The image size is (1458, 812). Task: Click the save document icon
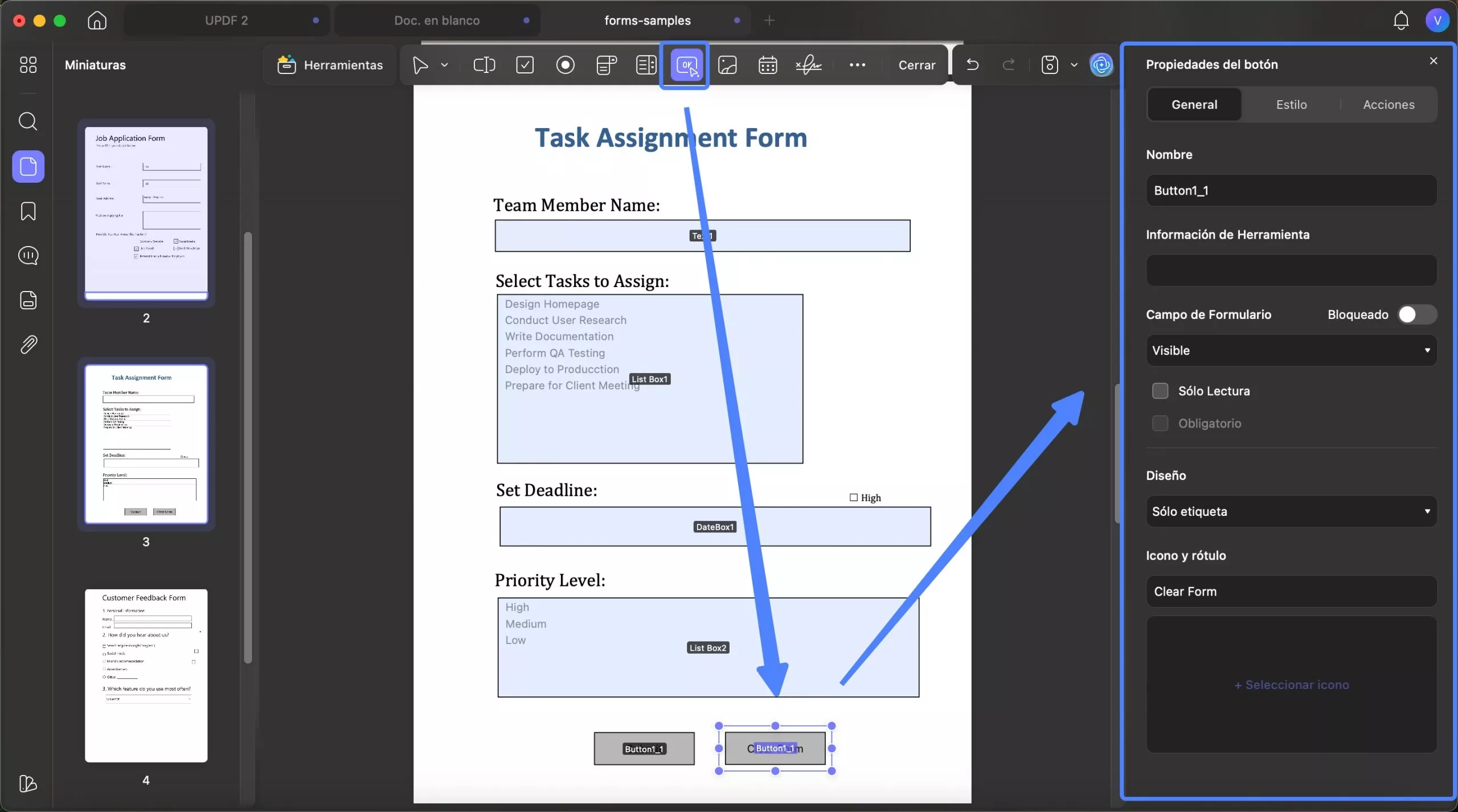click(x=1050, y=65)
